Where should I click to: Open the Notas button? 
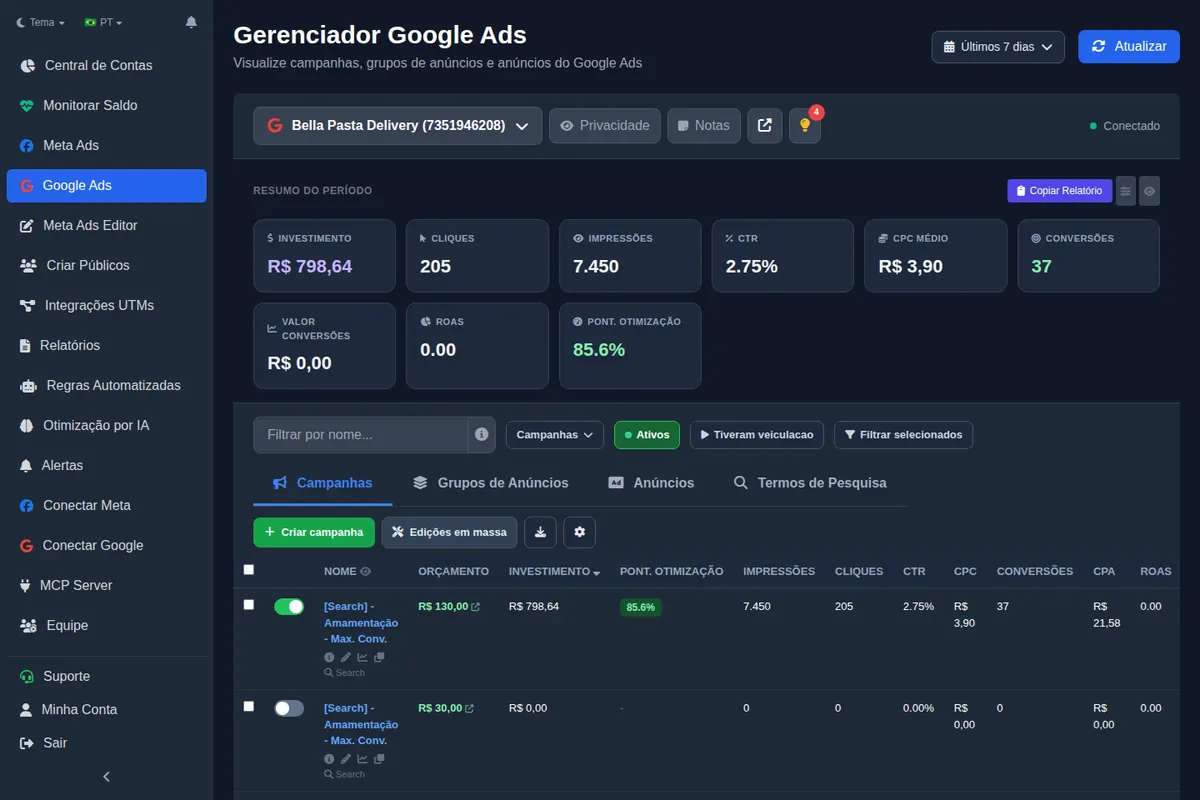coord(704,126)
